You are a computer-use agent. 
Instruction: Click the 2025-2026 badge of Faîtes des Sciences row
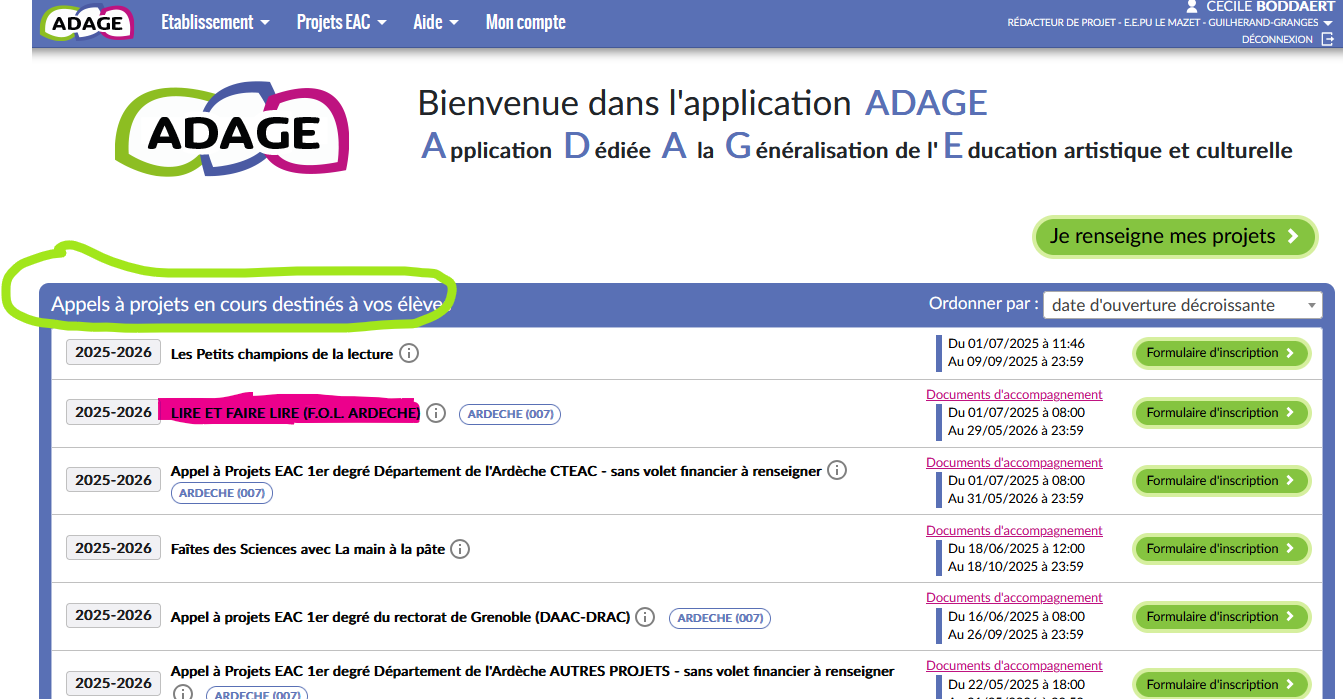point(113,548)
